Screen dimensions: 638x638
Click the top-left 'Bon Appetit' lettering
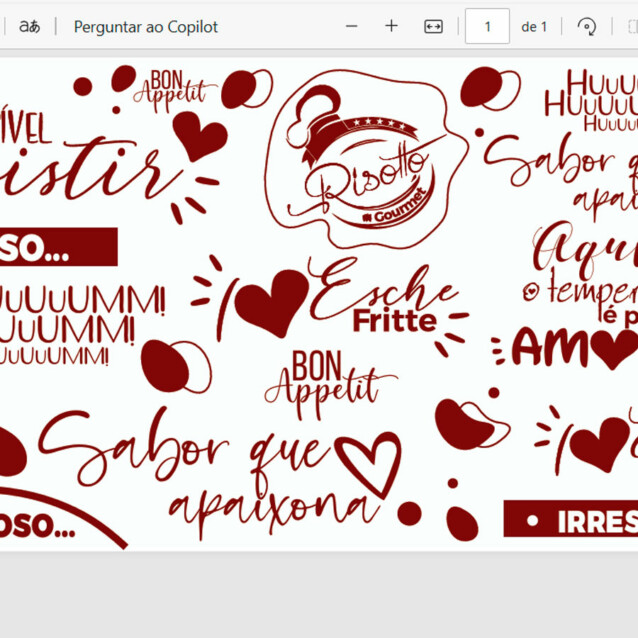[x=175, y=90]
